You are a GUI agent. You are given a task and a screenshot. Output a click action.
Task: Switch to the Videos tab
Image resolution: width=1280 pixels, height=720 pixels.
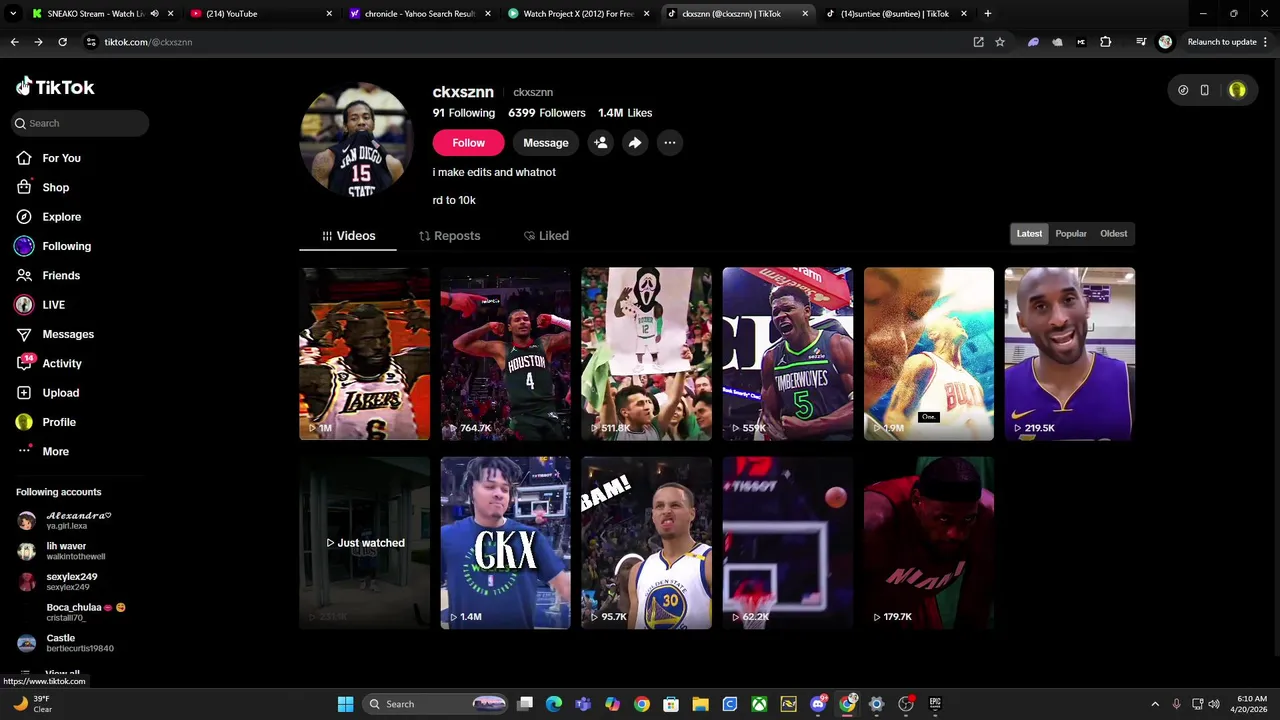[x=348, y=236]
